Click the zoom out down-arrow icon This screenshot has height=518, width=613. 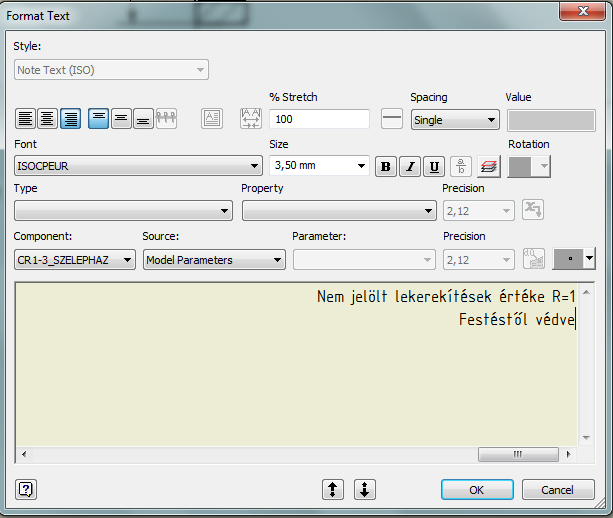365,489
